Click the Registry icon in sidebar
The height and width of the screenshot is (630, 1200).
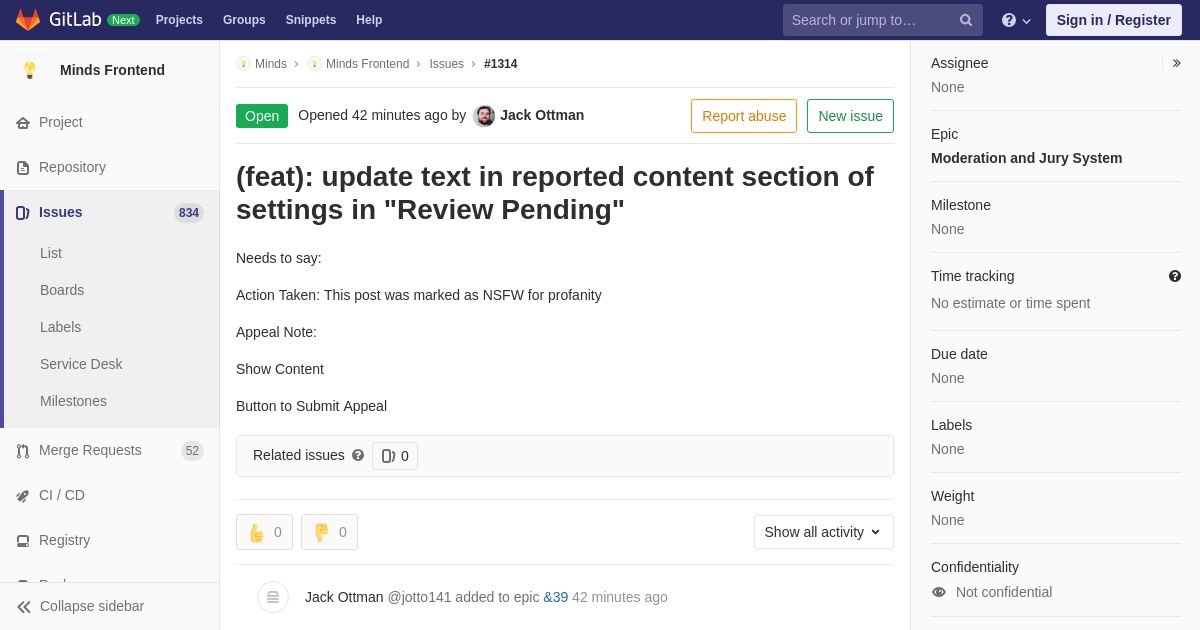[x=23, y=541]
